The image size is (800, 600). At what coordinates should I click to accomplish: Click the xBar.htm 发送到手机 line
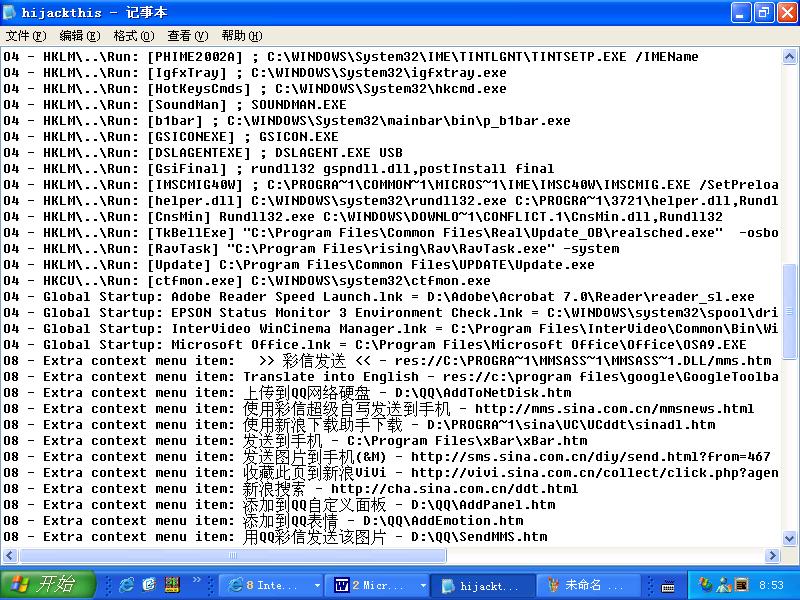pos(295,440)
